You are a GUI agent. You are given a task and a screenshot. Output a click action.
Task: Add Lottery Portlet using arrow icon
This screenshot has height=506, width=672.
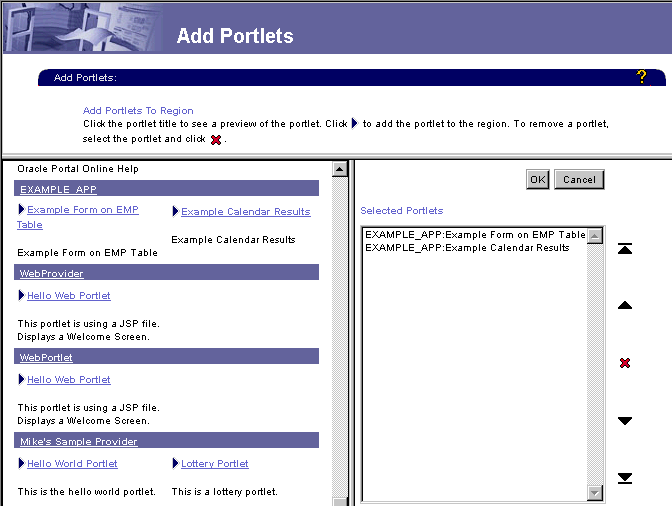pos(175,463)
